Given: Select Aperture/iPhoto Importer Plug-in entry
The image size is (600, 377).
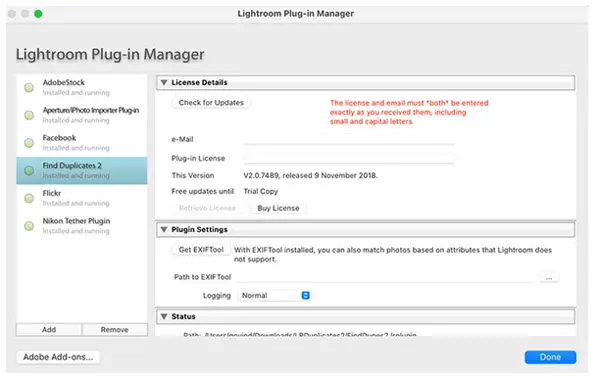Looking at the screenshot, I should 82,115.
